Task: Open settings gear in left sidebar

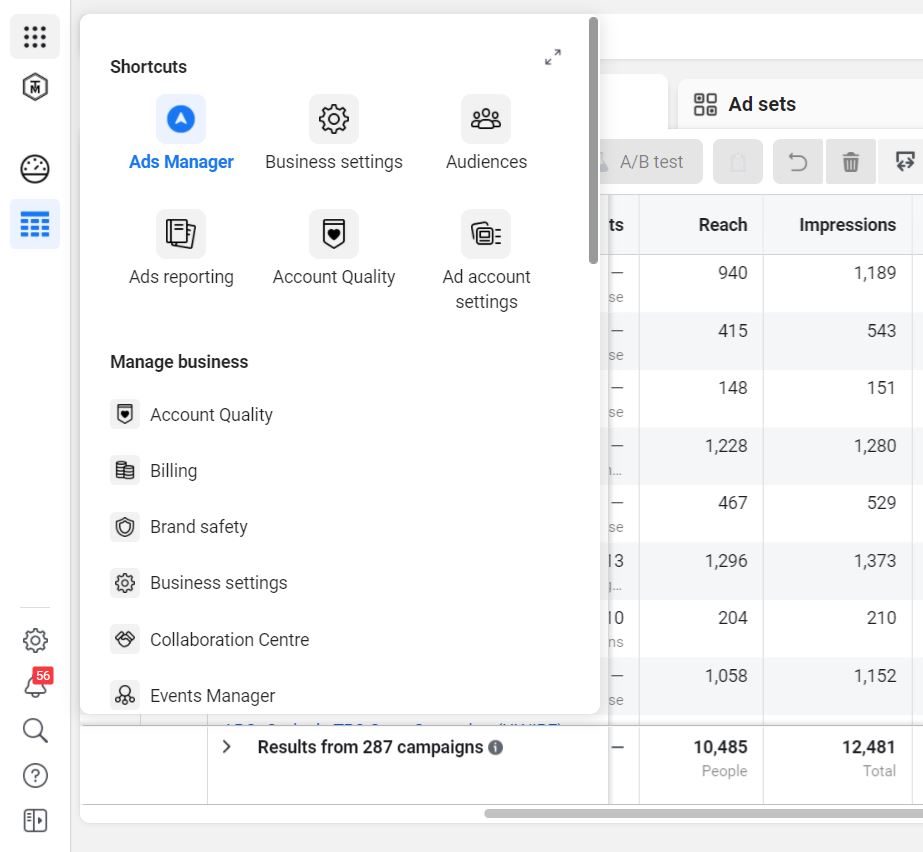Action: [35, 640]
